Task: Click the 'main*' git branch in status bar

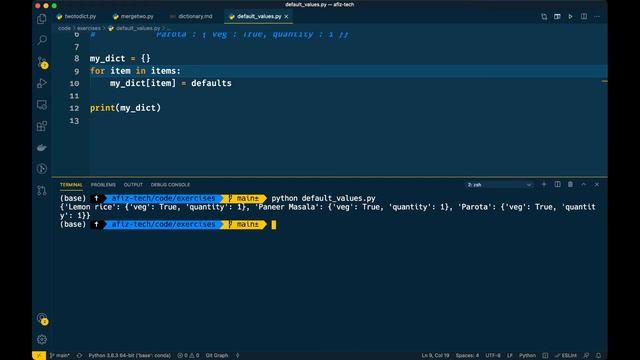Action: [x=60, y=356]
